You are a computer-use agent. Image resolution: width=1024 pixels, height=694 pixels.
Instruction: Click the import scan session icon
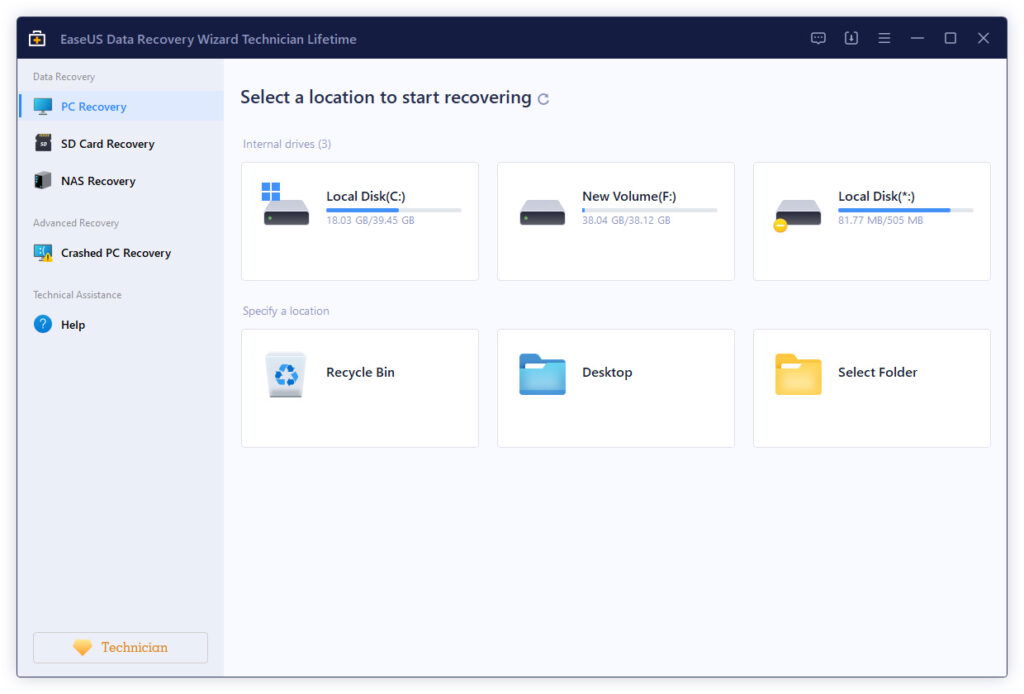click(x=851, y=39)
